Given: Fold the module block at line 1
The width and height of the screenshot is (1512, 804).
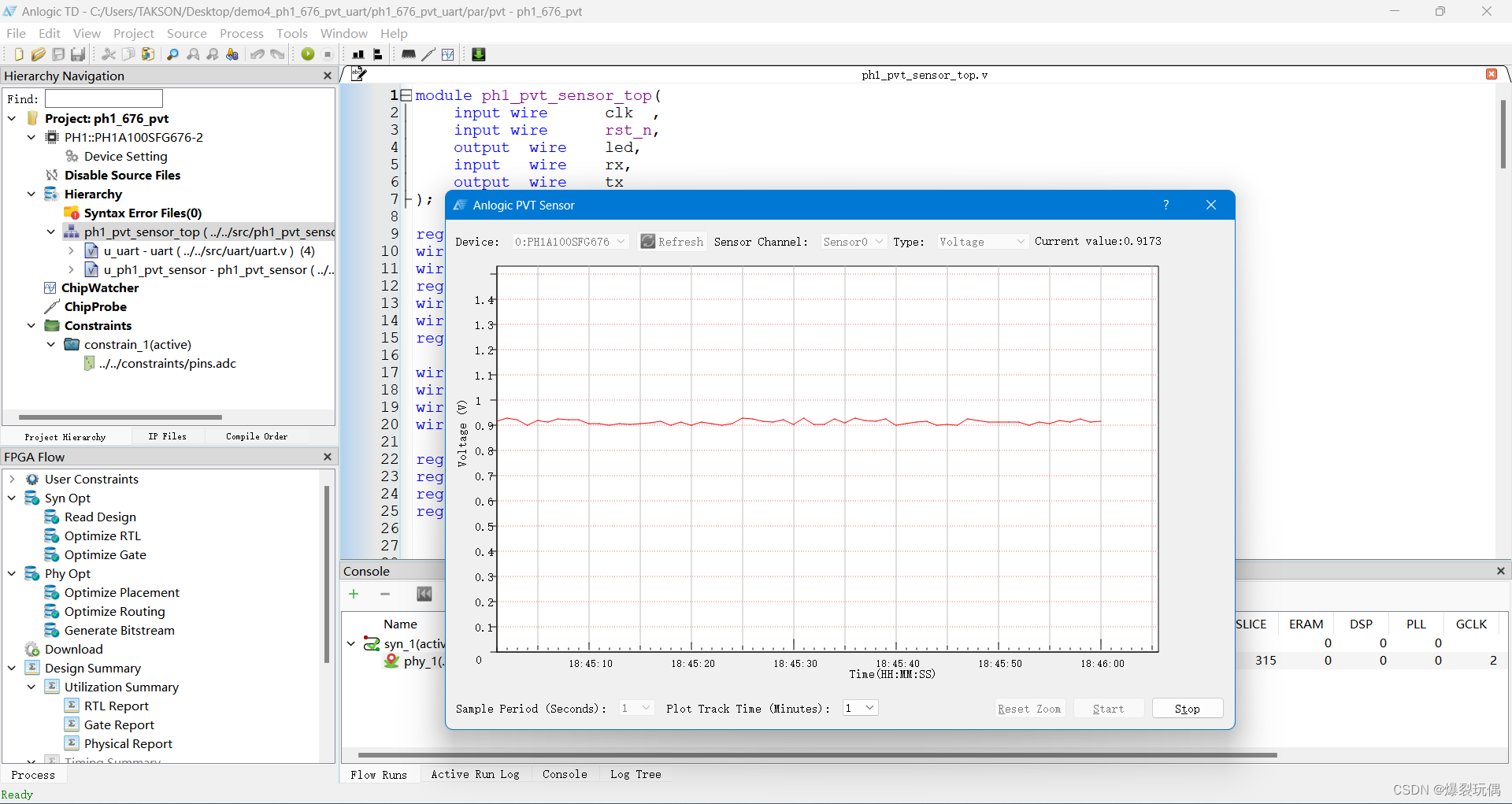Looking at the screenshot, I should point(406,95).
